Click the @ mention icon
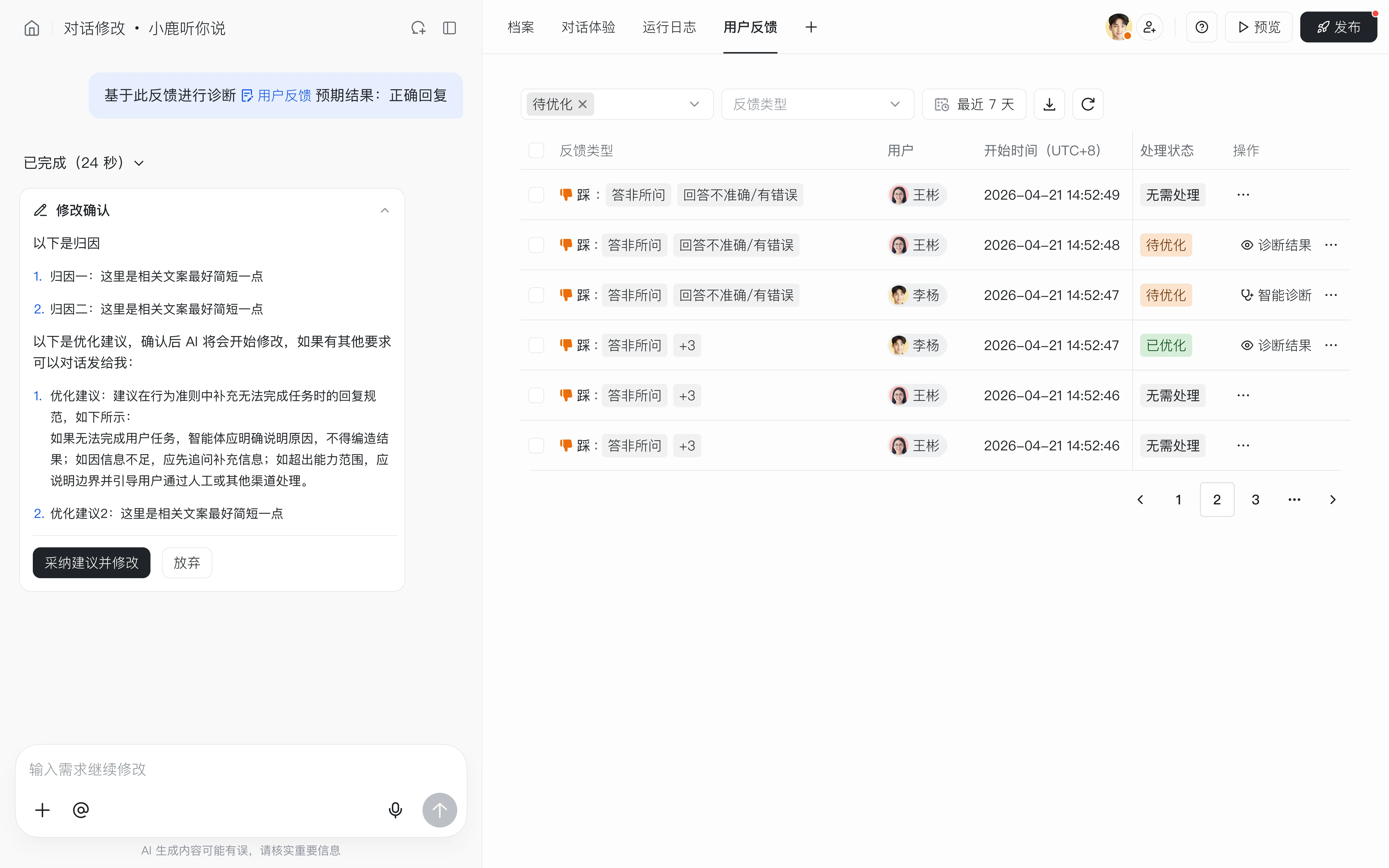1389x868 pixels. (x=81, y=810)
